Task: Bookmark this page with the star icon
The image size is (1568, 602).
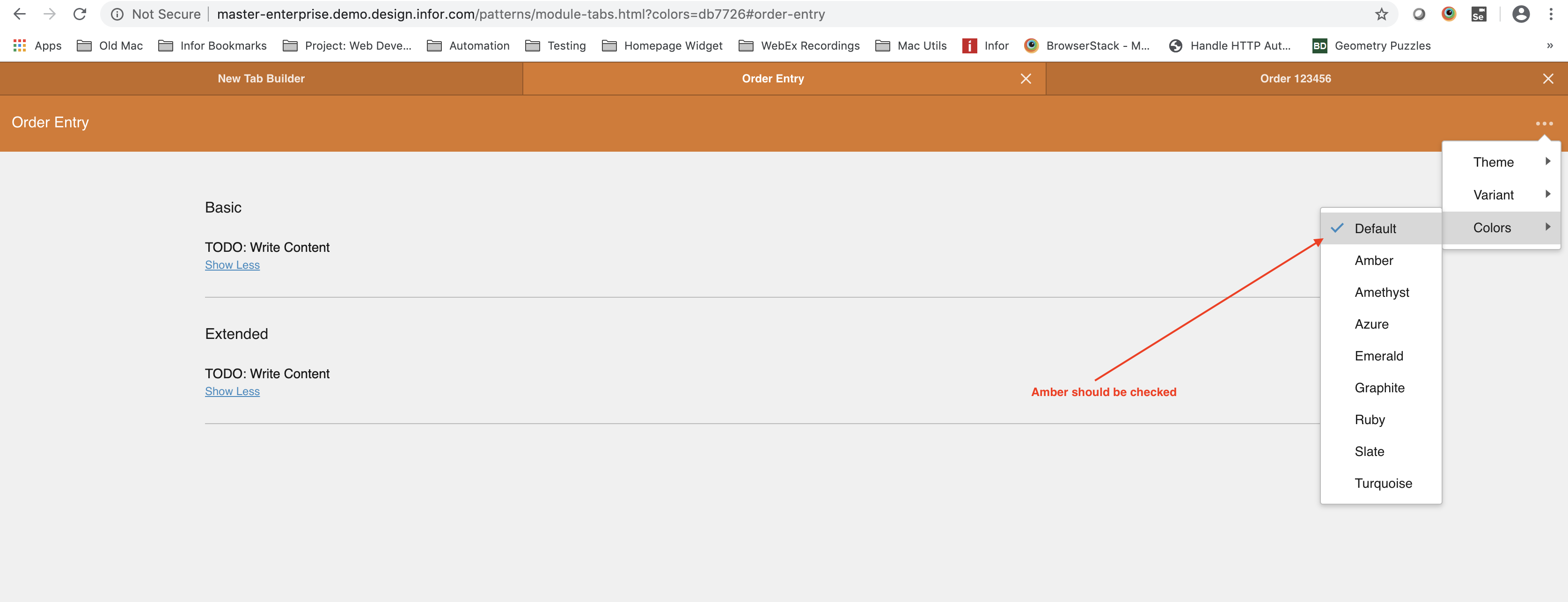Action: point(1381,14)
